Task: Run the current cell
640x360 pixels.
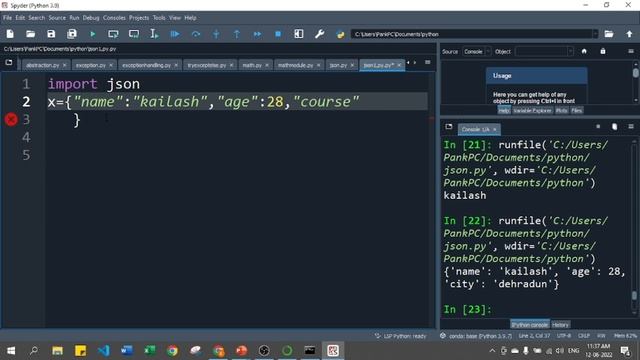Action: 113,34
